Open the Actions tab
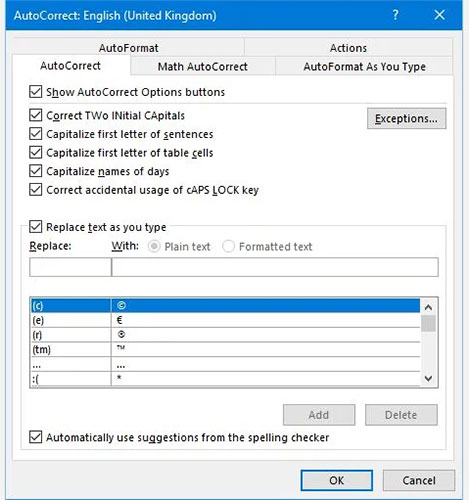The height and width of the screenshot is (500, 469). (348, 48)
